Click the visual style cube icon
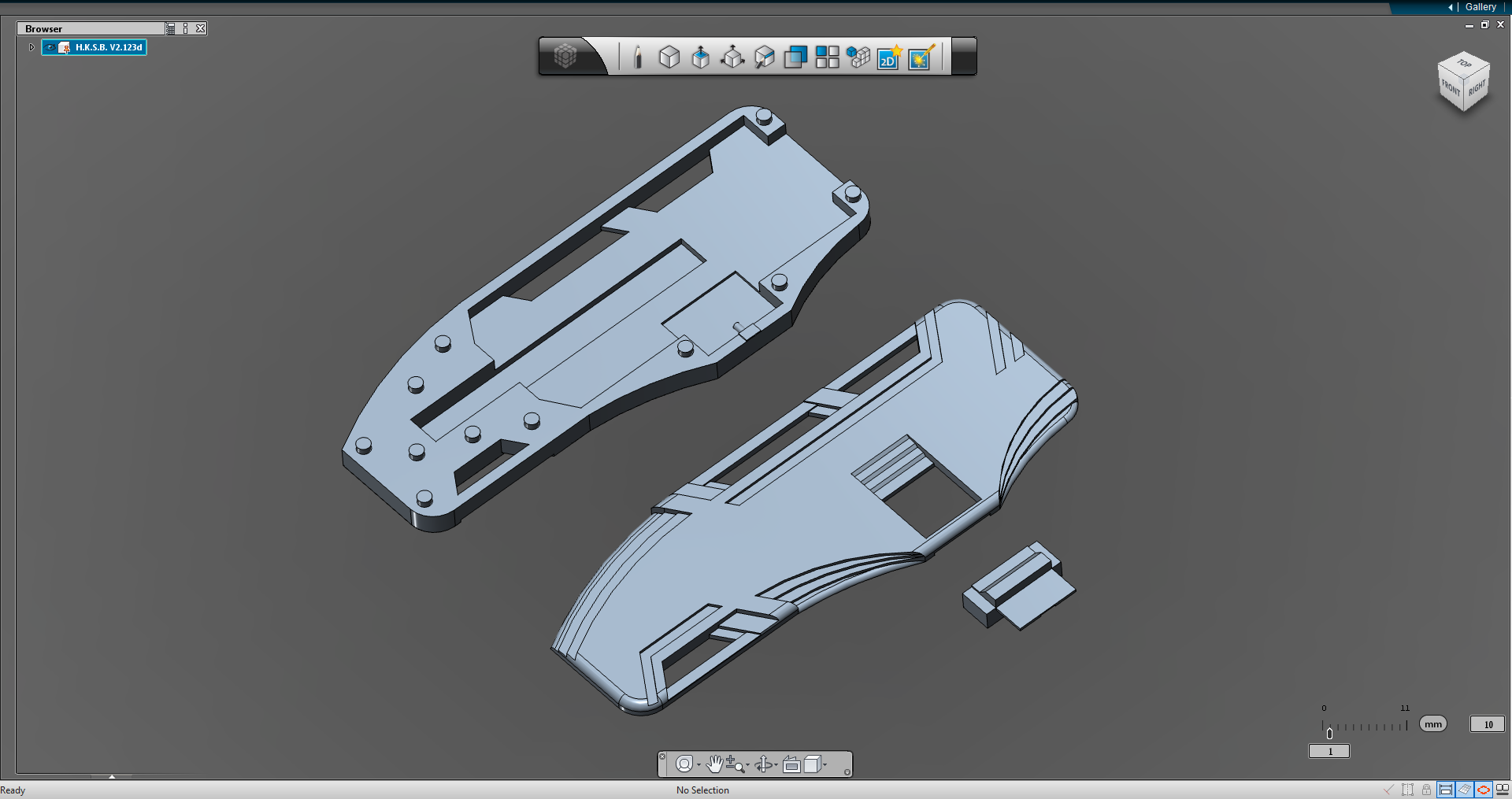Viewport: 1512px width, 799px height. click(x=812, y=764)
